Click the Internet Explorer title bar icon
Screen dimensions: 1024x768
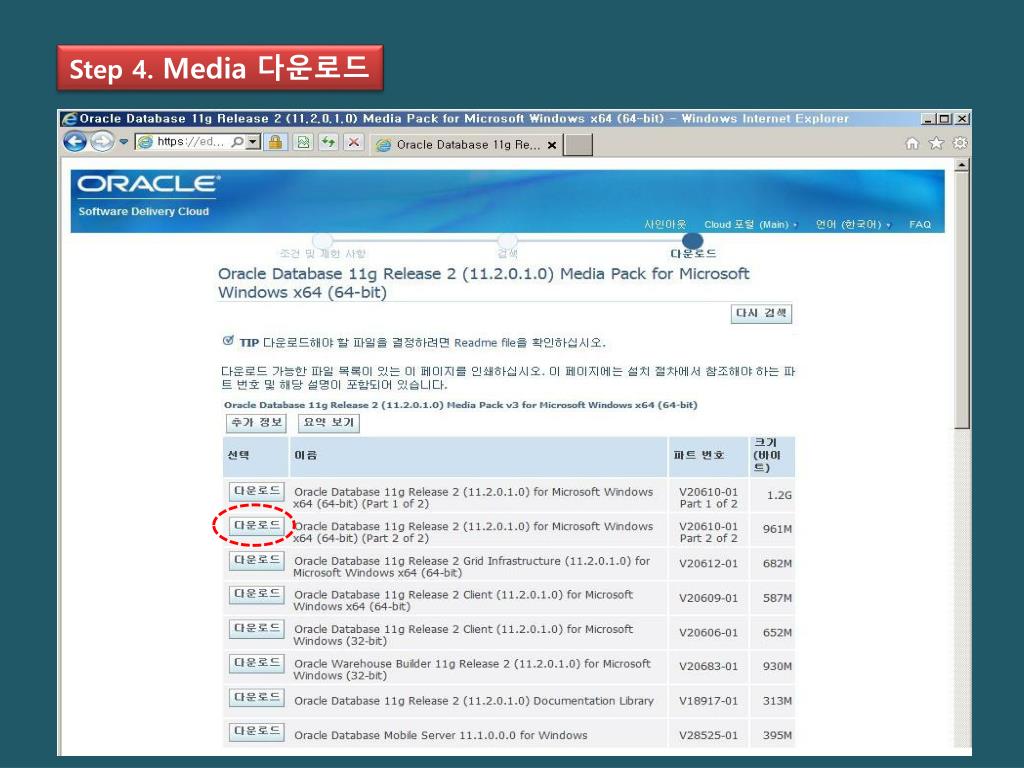point(69,119)
